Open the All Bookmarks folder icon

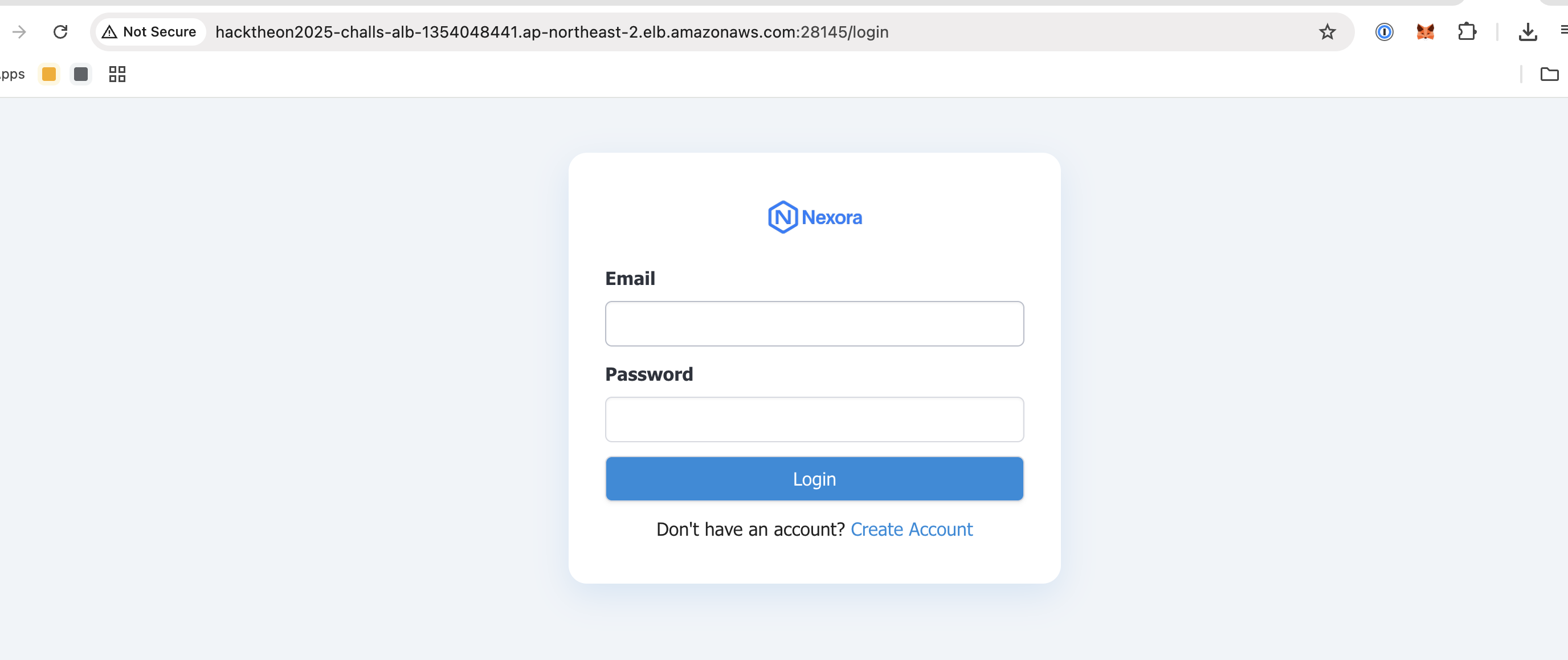pyautogui.click(x=1549, y=74)
